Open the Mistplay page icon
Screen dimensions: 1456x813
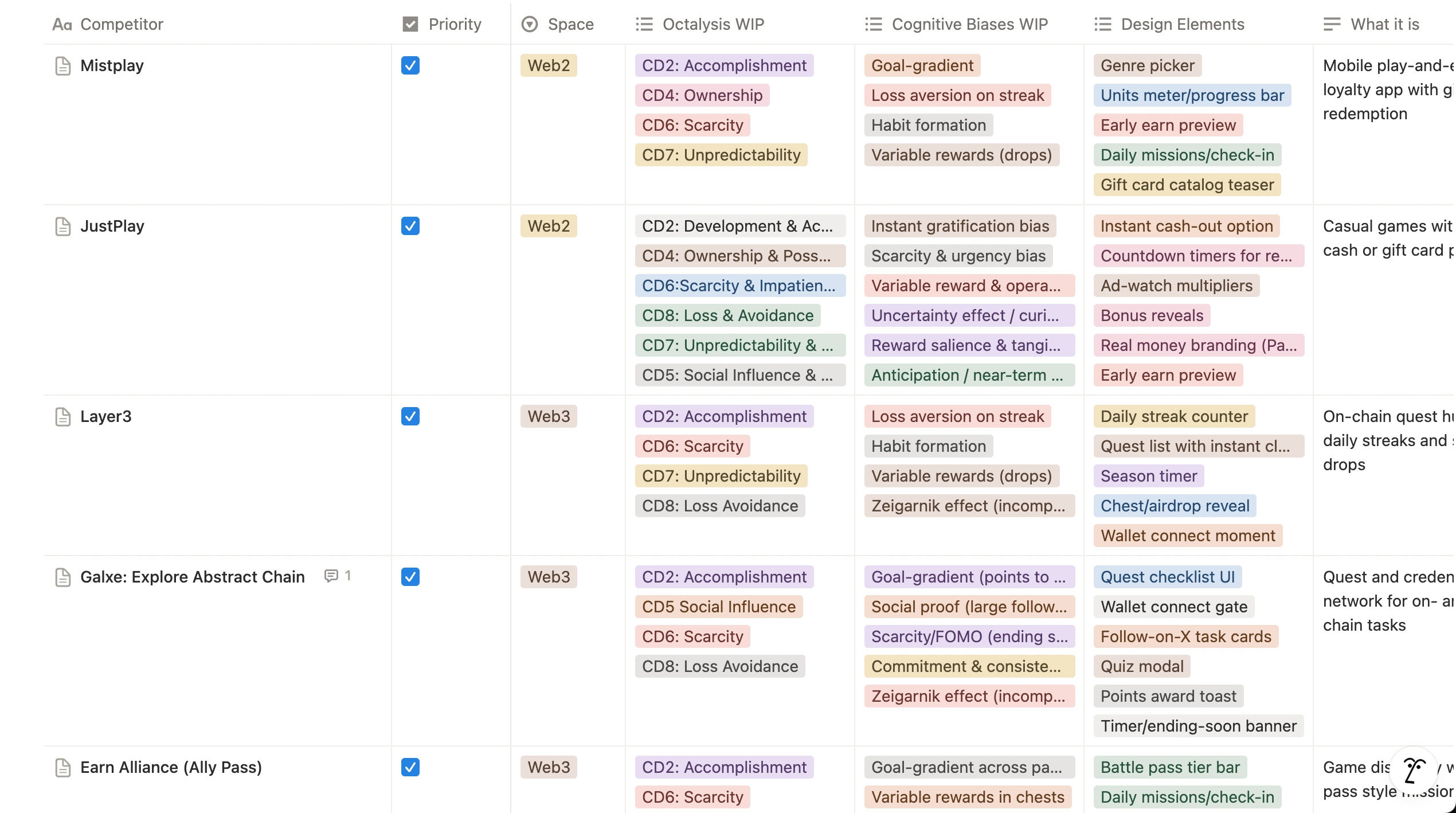[62, 66]
